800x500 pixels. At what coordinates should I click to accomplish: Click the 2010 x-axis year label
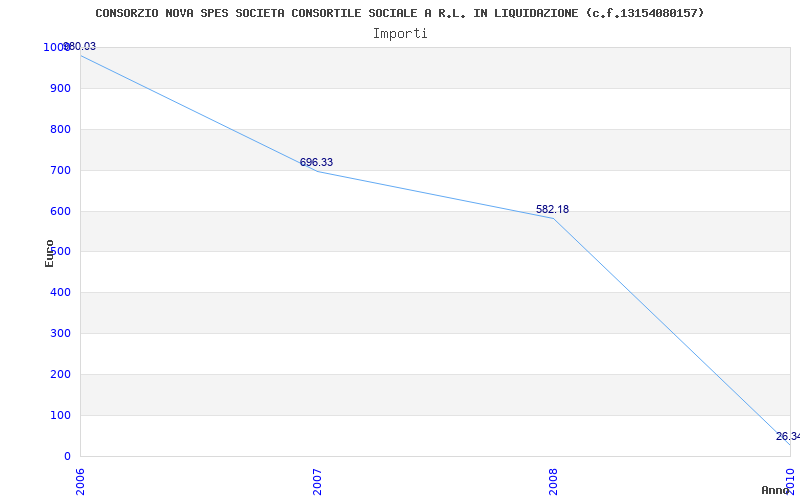(790, 480)
